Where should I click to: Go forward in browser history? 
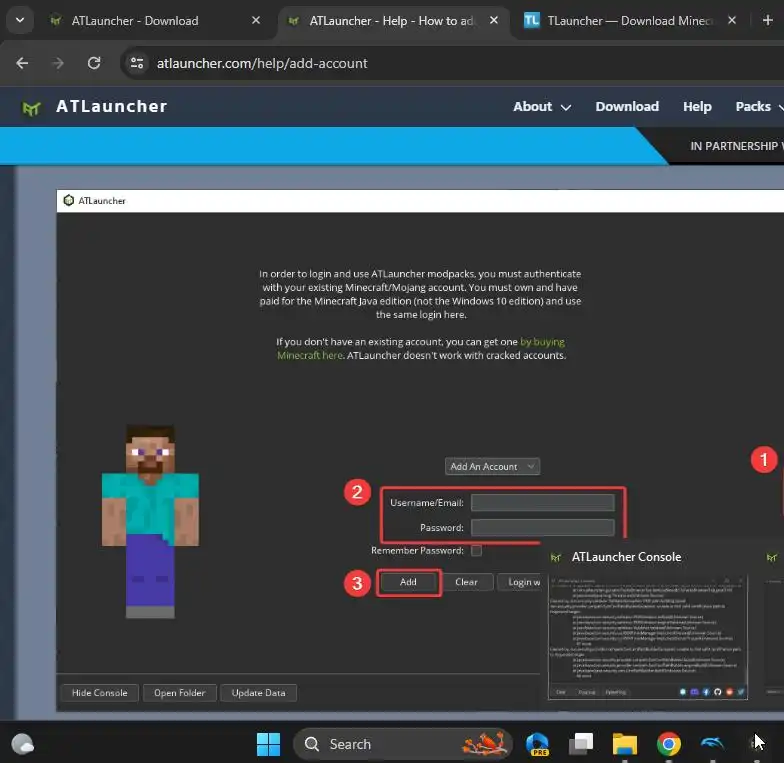pyautogui.click(x=58, y=64)
